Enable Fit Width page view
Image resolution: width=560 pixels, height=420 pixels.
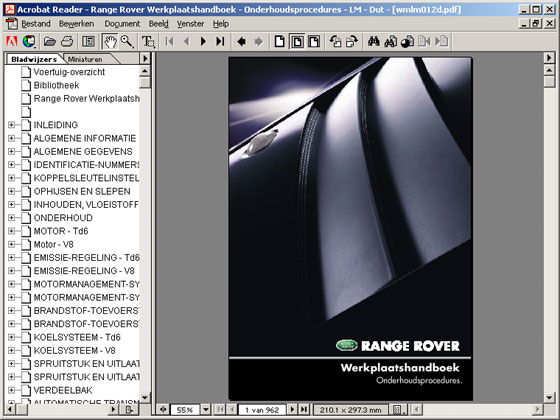click(x=314, y=41)
